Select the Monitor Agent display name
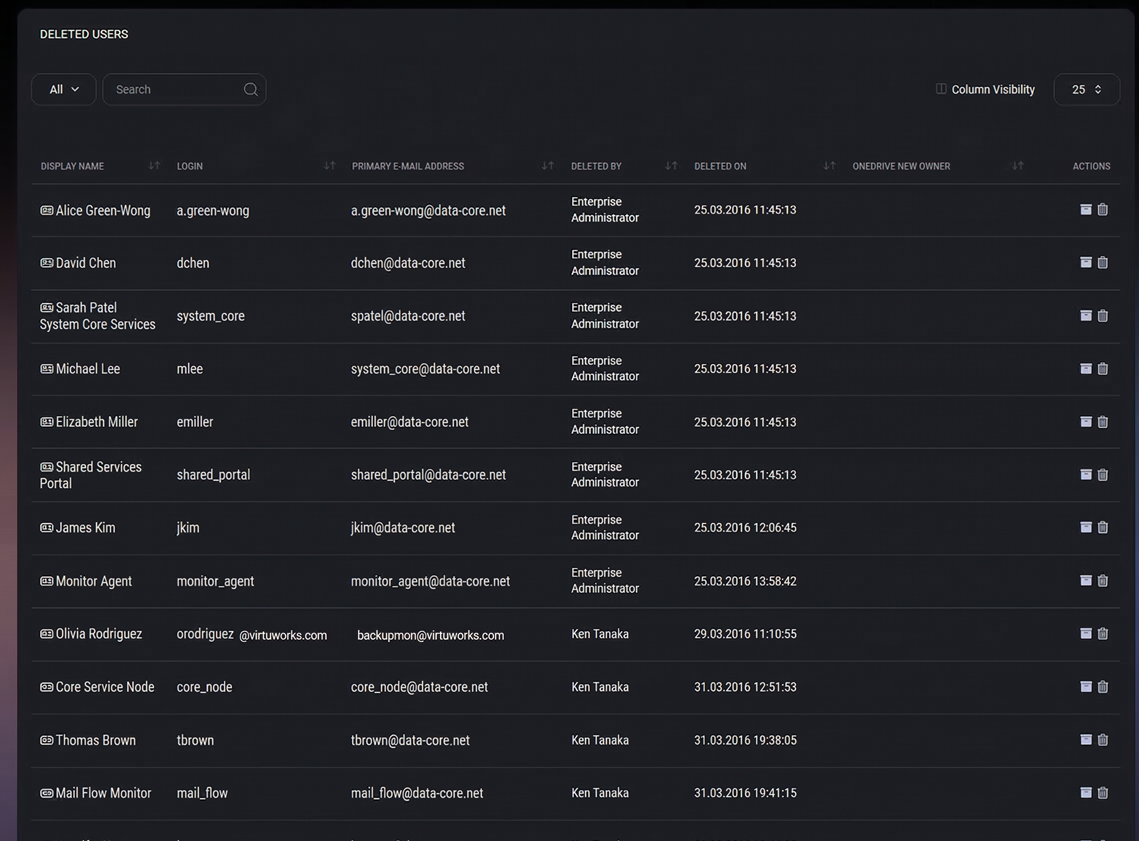 (x=94, y=581)
